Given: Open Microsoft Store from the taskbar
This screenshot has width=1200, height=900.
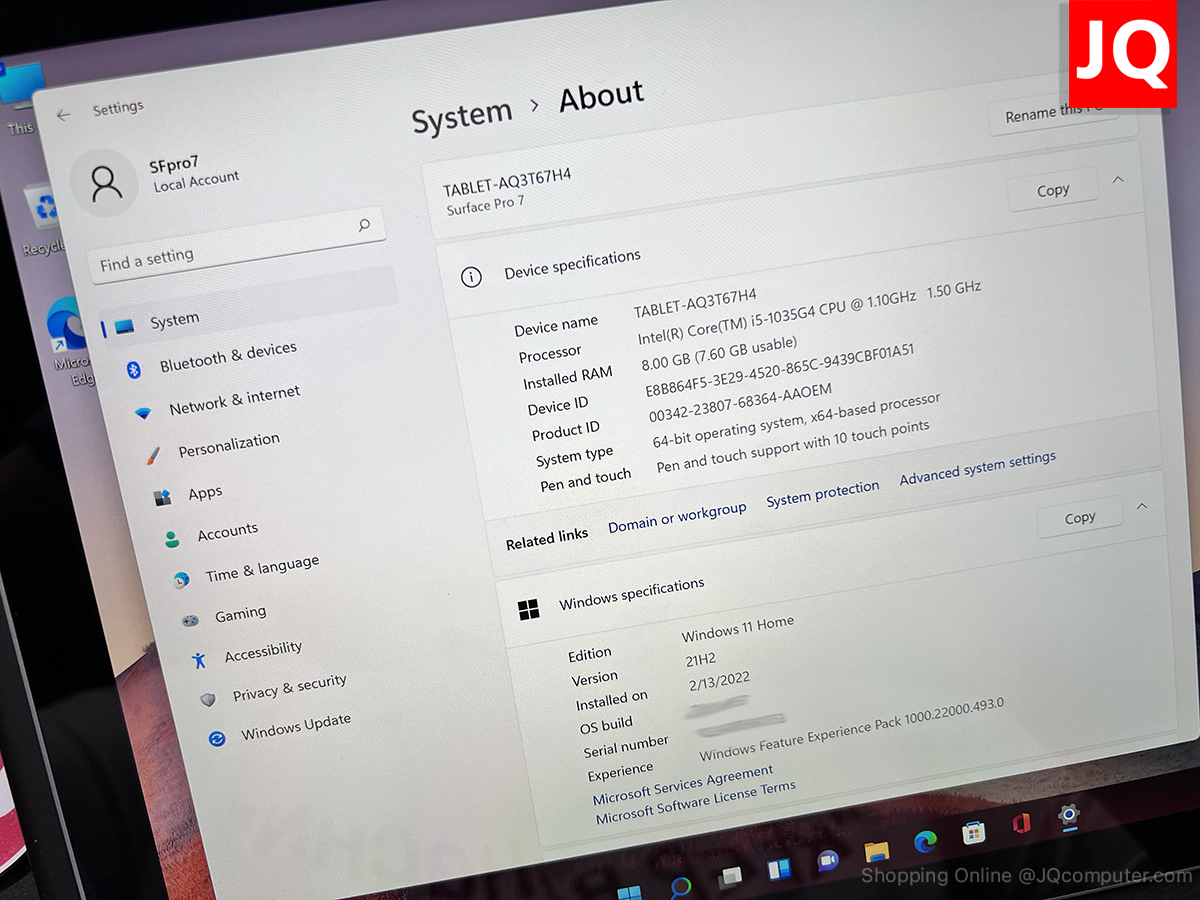Looking at the screenshot, I should pos(973,833).
